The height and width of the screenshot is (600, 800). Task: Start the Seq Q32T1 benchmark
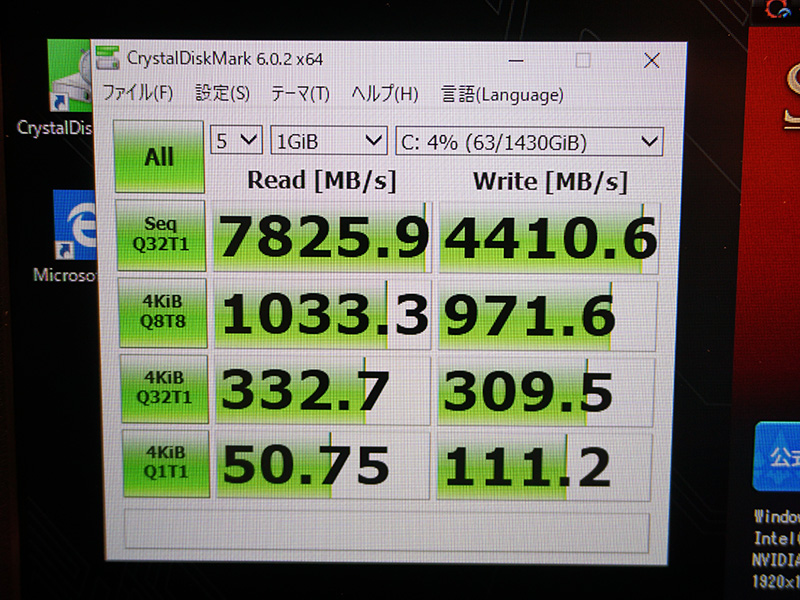tap(161, 235)
